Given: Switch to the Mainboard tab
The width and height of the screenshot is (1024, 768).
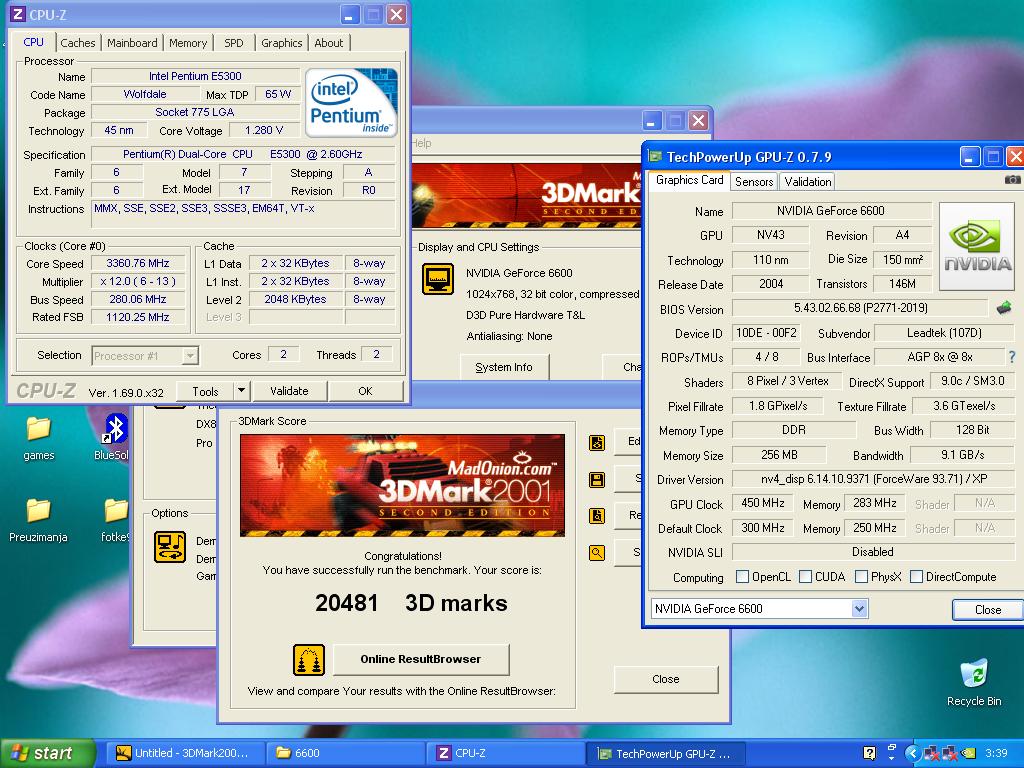Looking at the screenshot, I should [x=132, y=43].
